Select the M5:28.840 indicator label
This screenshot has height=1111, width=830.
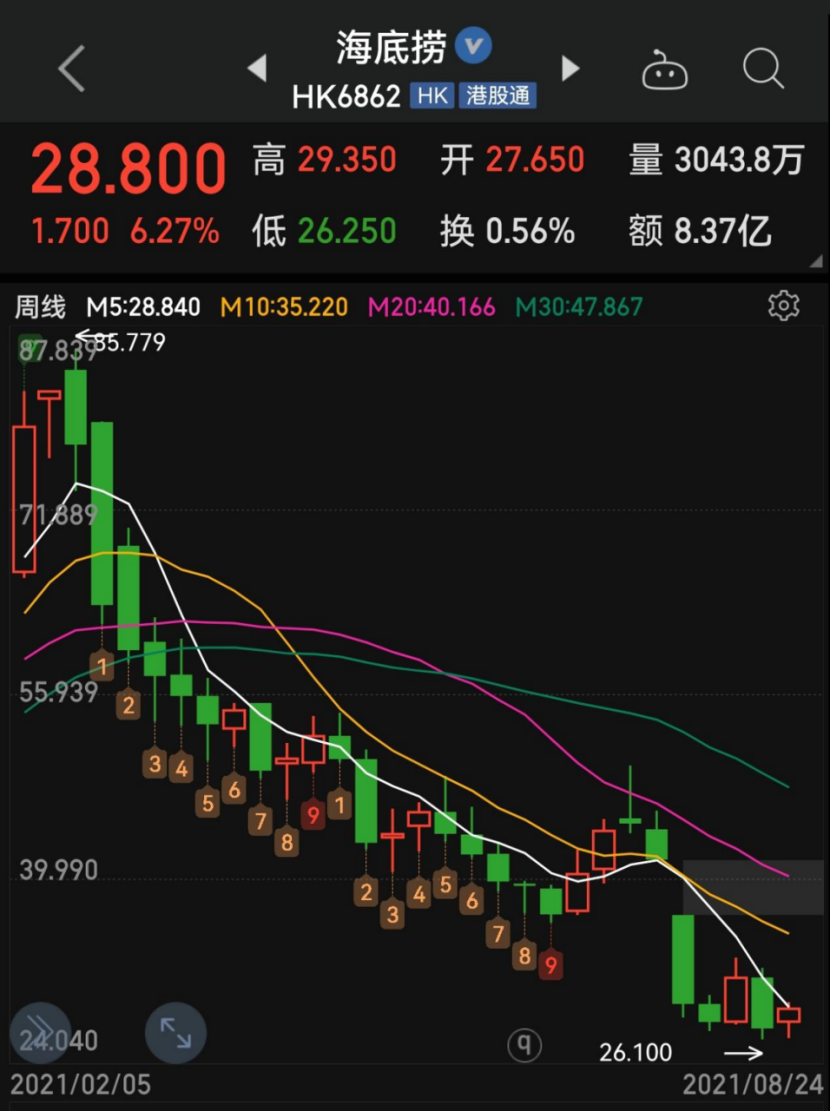click(x=143, y=307)
